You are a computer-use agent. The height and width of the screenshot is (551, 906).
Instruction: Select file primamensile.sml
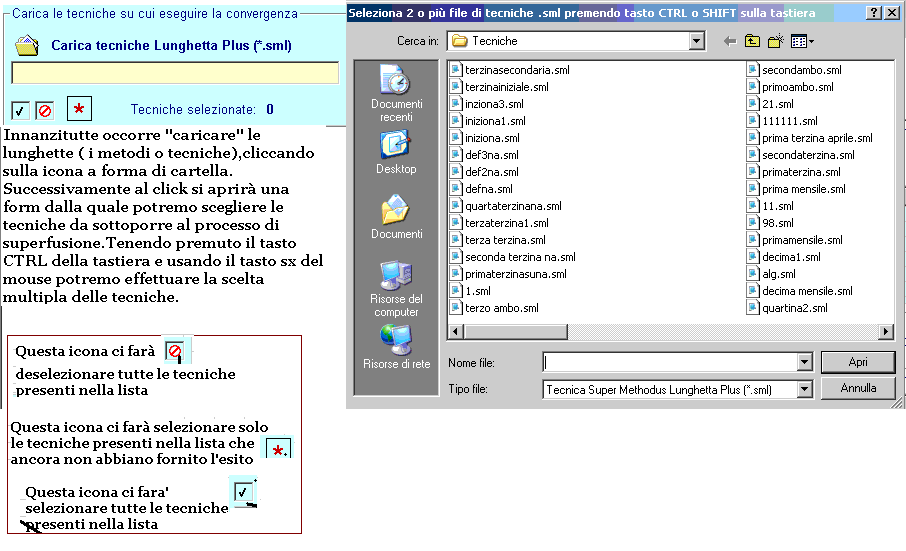[795, 240]
